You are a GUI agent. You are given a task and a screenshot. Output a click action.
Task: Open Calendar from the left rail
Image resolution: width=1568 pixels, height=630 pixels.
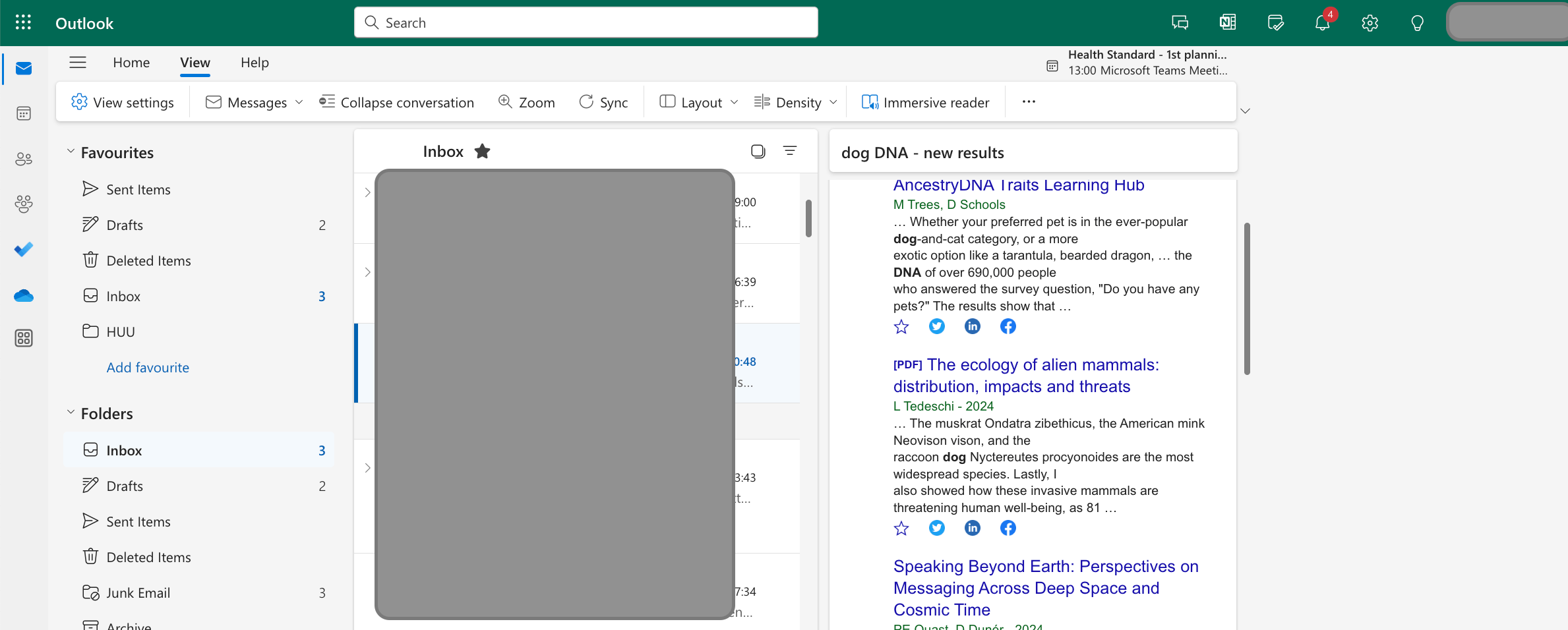coord(24,113)
